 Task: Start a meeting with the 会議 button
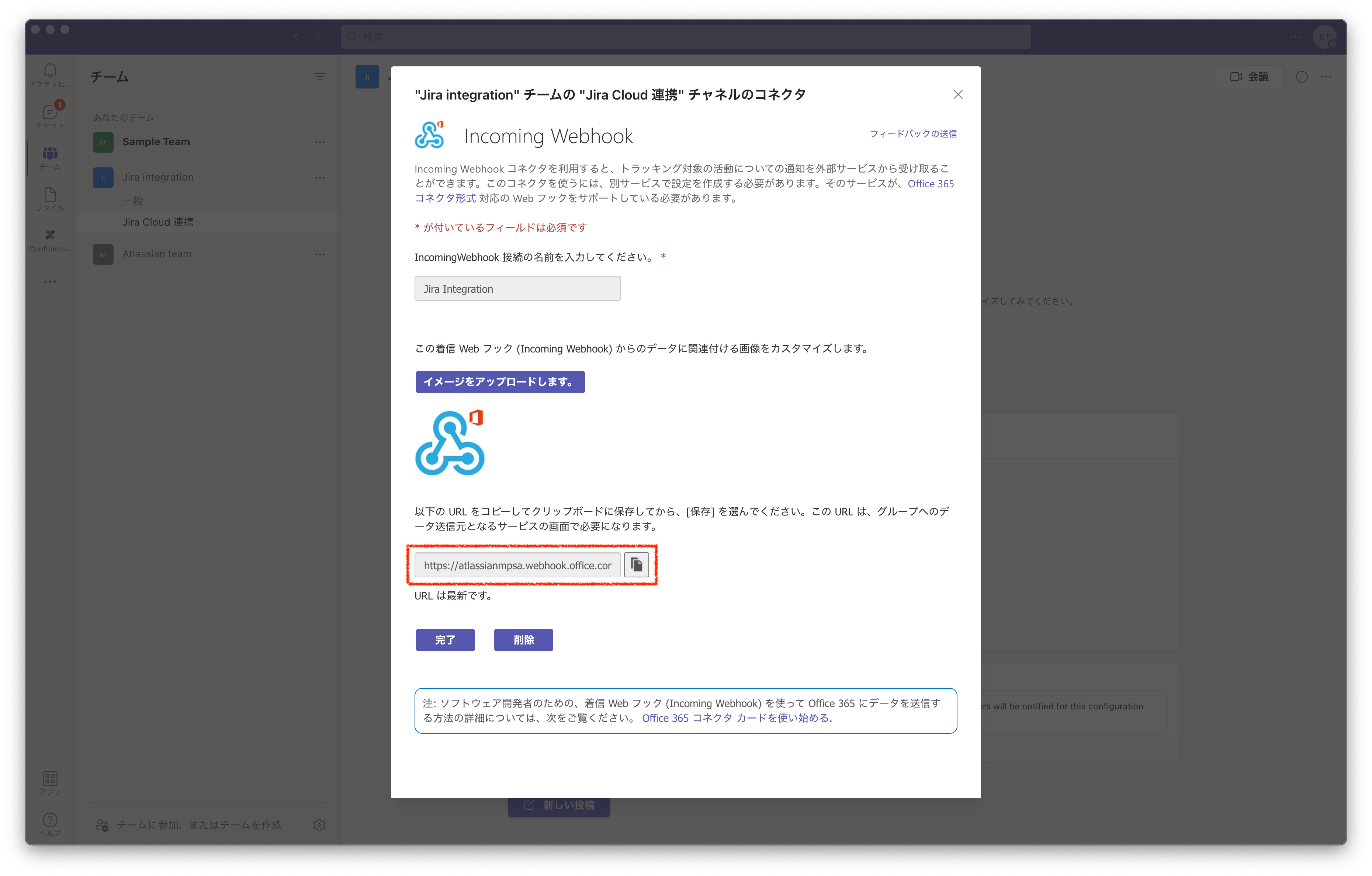(x=1249, y=76)
